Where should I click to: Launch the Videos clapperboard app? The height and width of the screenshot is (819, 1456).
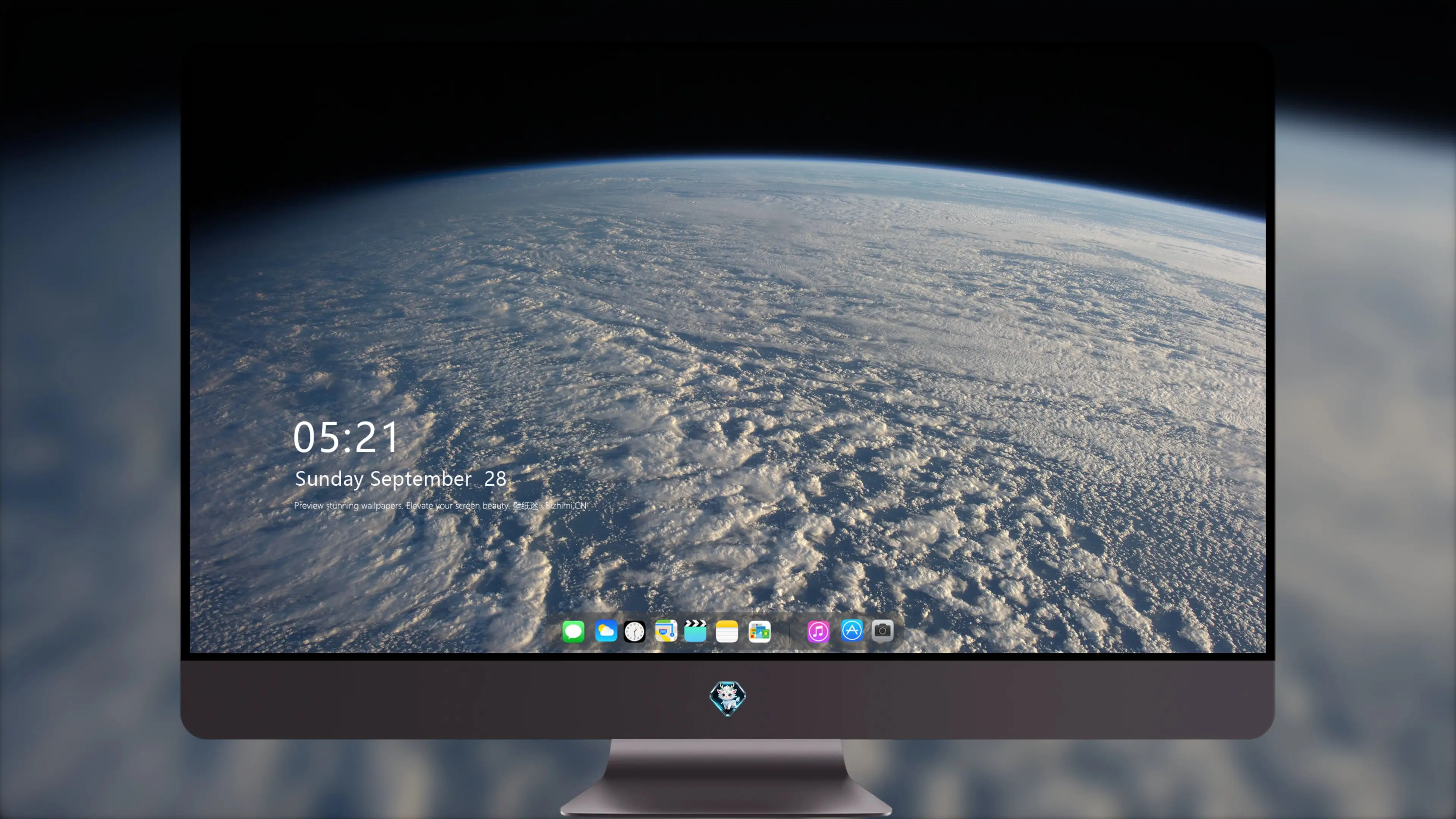(x=695, y=631)
